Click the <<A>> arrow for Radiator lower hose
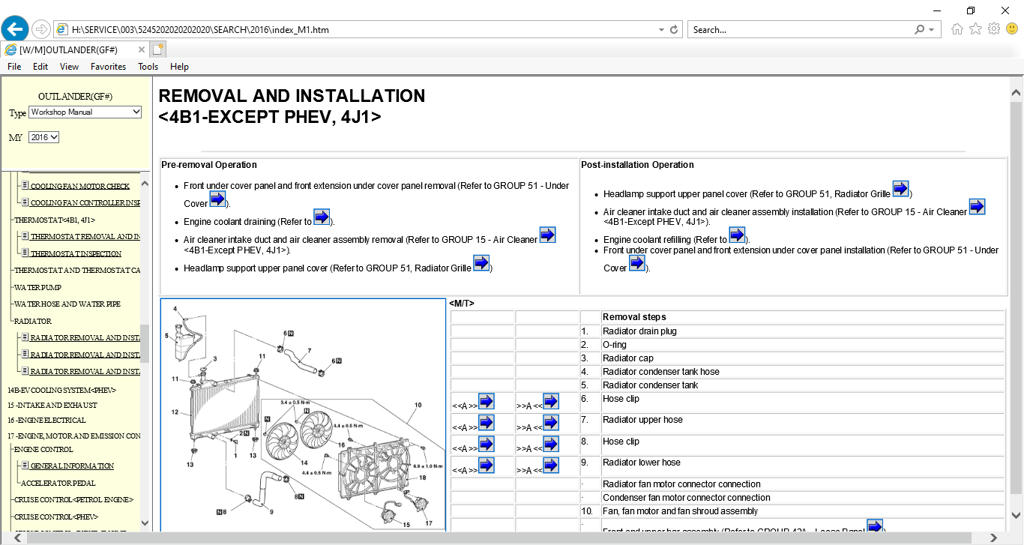Viewport: 1024px width, 545px height. coord(486,465)
